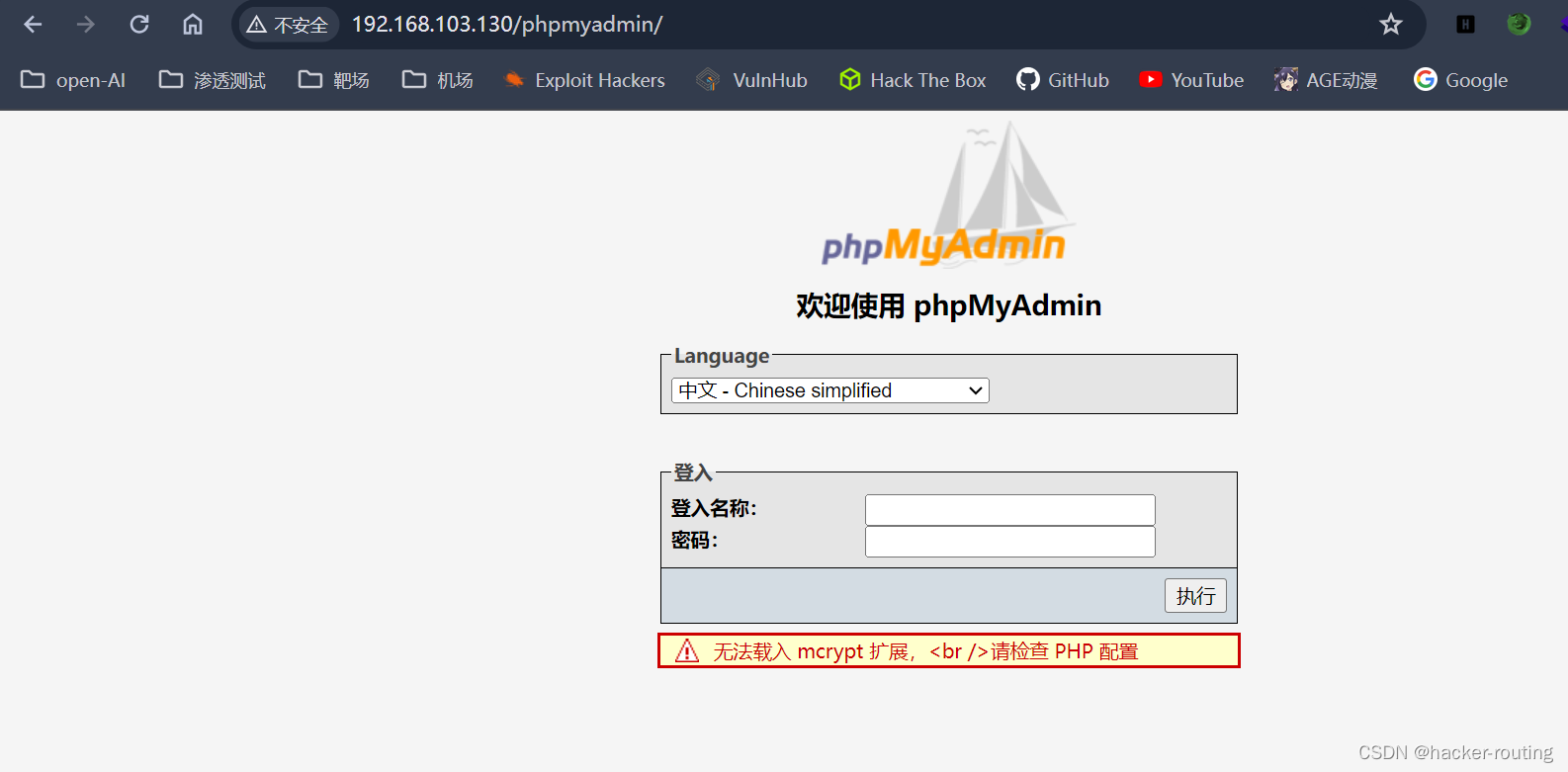Viewport: 1568px width, 772px height.
Task: Open AGE动漫 bookmark
Action: (1326, 80)
